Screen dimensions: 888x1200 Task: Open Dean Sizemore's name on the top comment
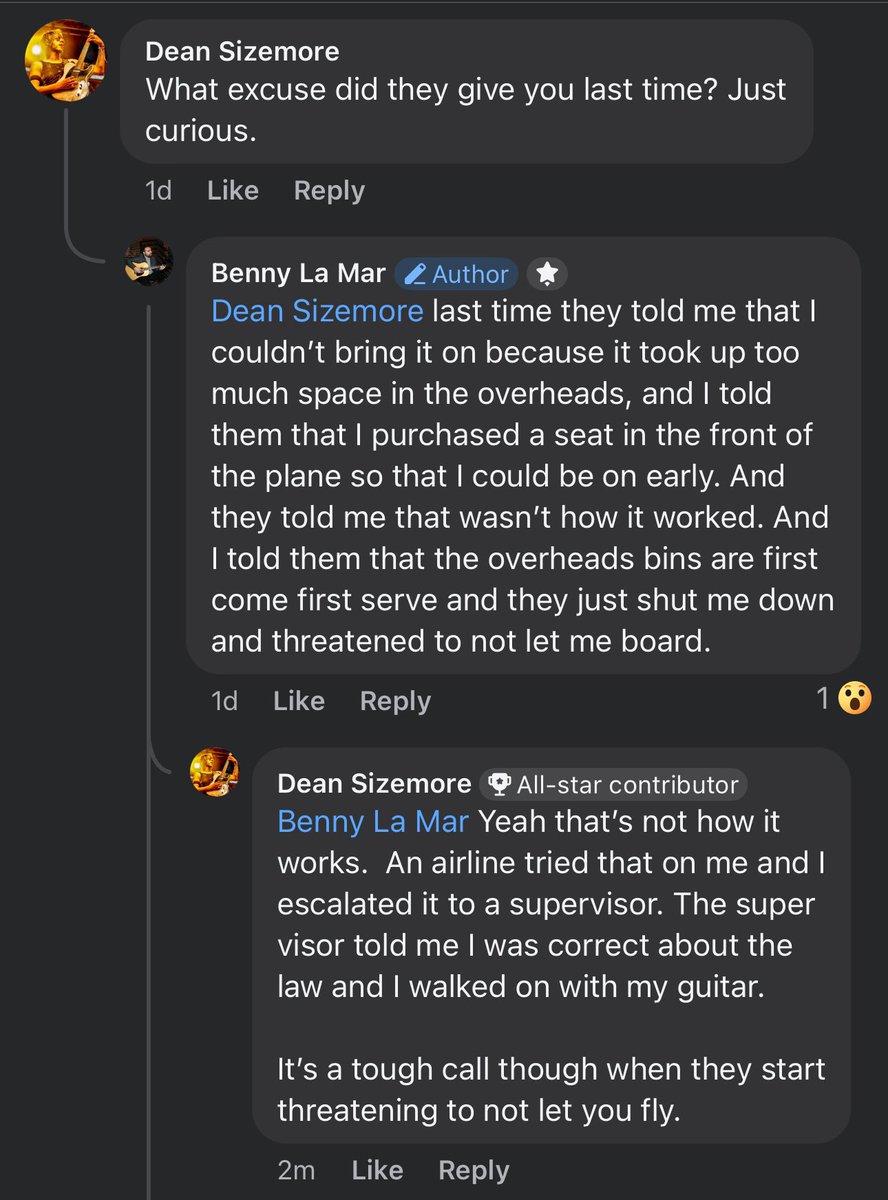242,51
